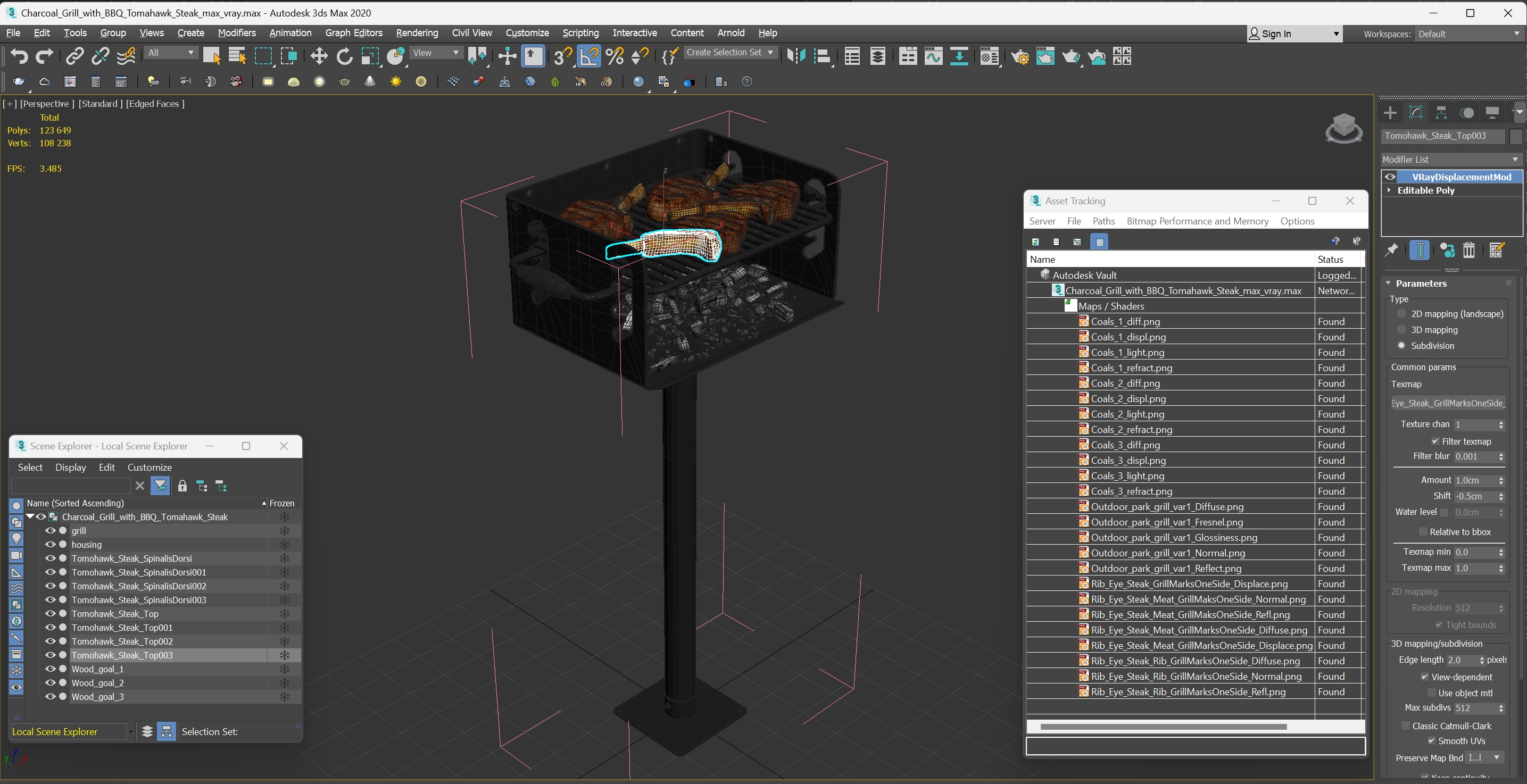Enable Use object mtl checkbox
This screenshot has height=784, width=1527.
(x=1431, y=693)
